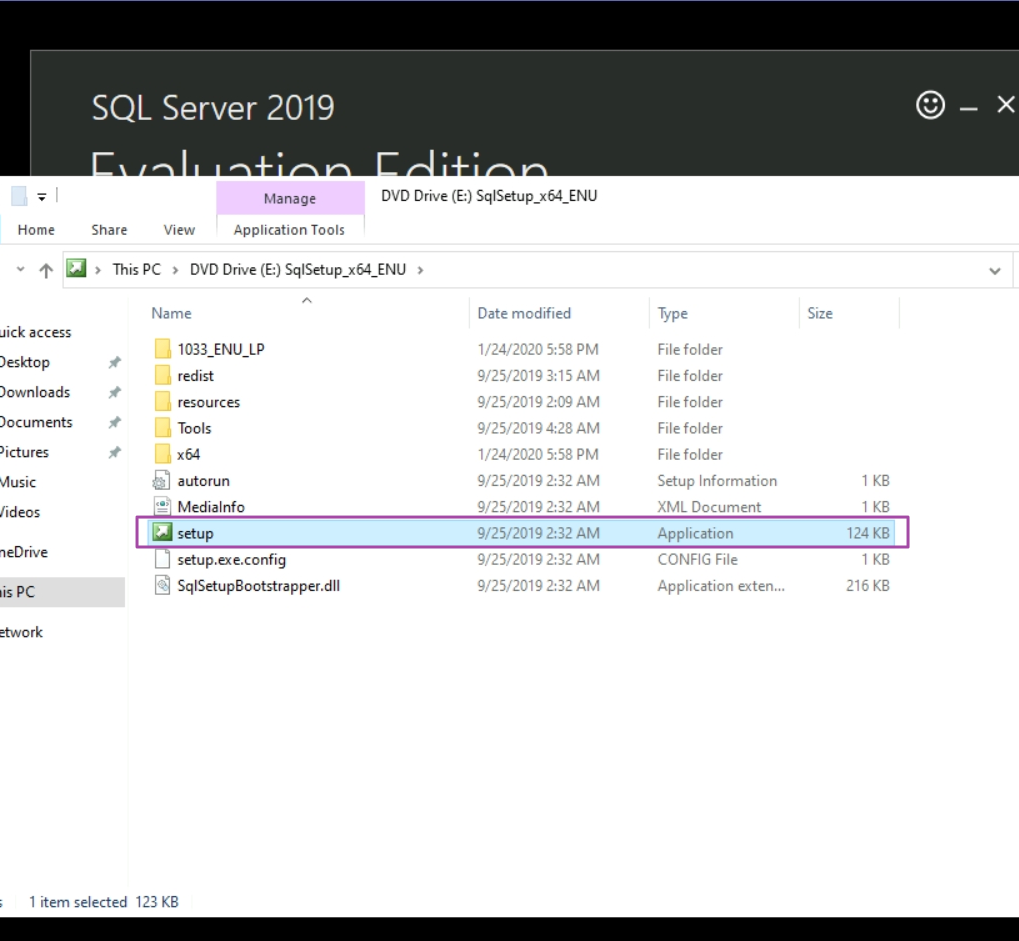The height and width of the screenshot is (941, 1019).
Task: Click the pin icon beside Pictures
Action: 114,452
